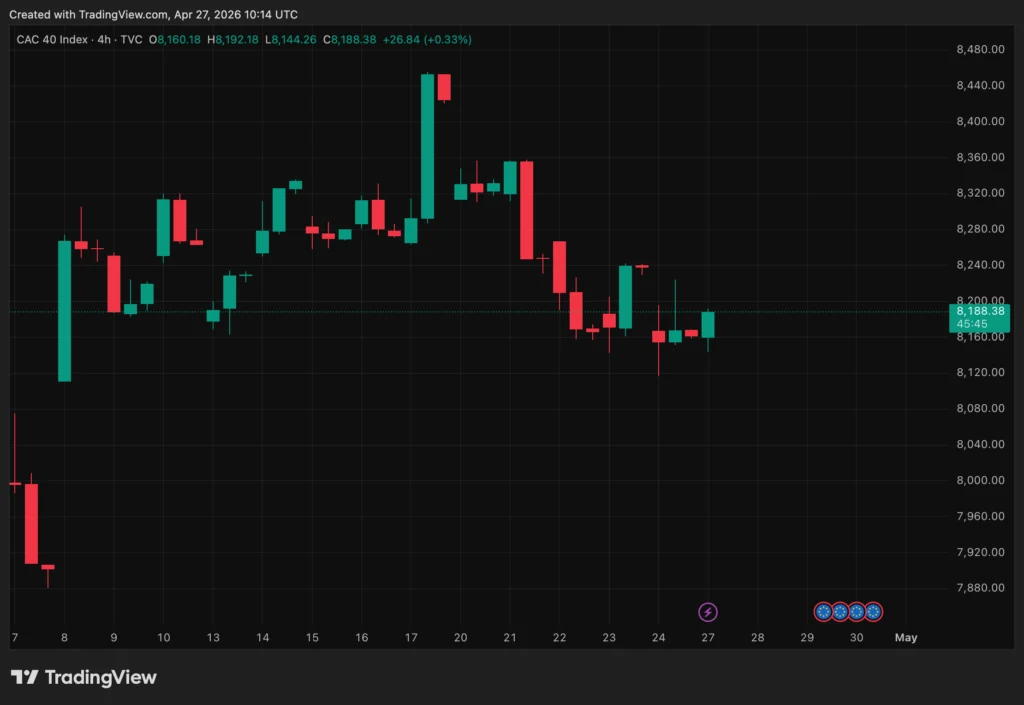Click the May label on time axis

[x=905, y=637]
